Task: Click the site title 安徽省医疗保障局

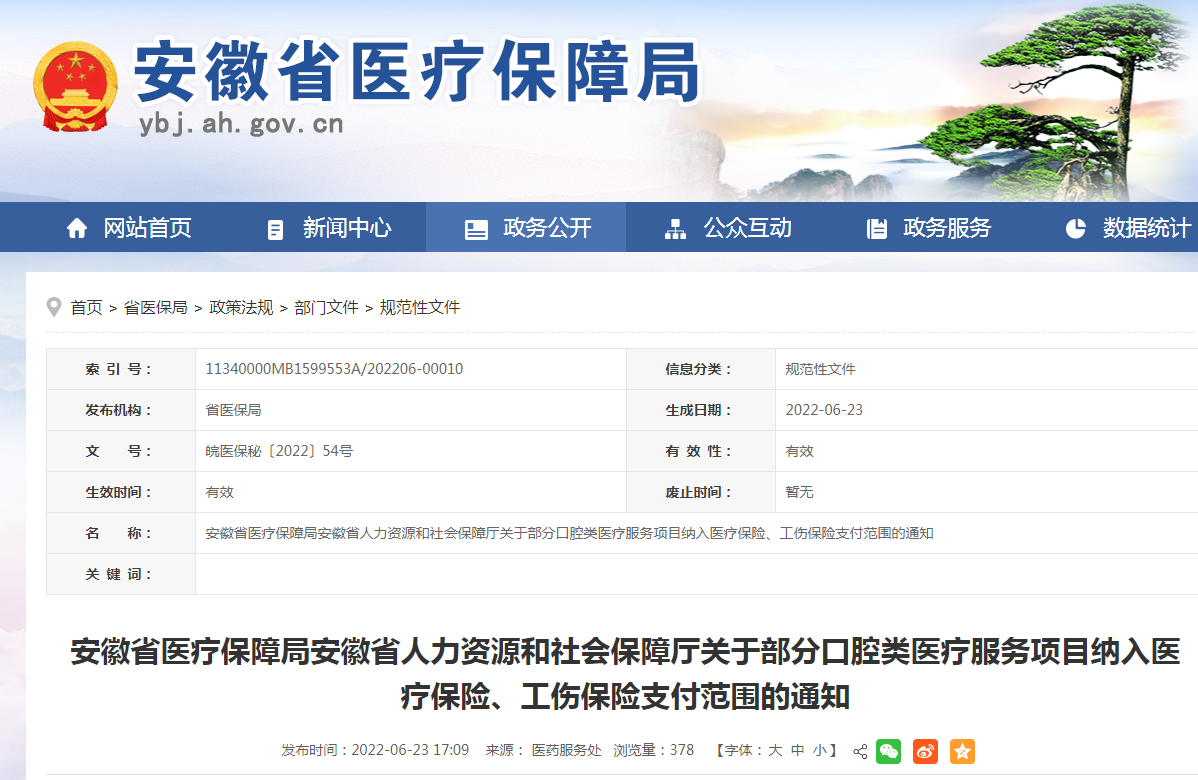Action: [417, 72]
